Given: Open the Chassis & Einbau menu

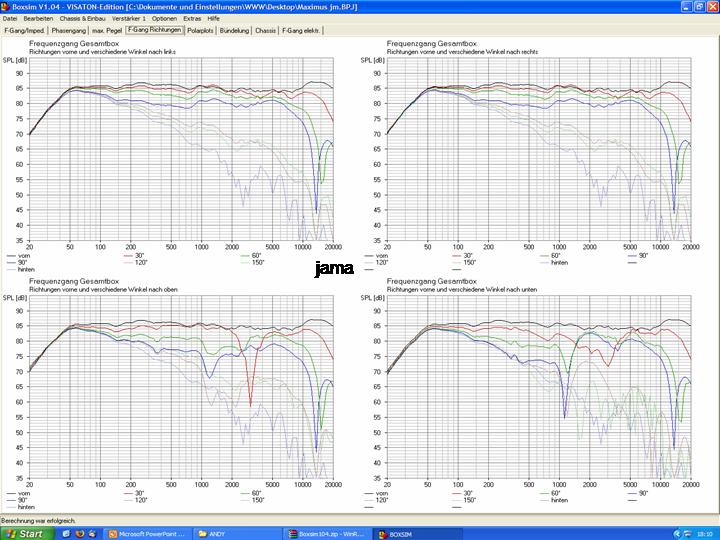Looking at the screenshot, I should 82,18.
